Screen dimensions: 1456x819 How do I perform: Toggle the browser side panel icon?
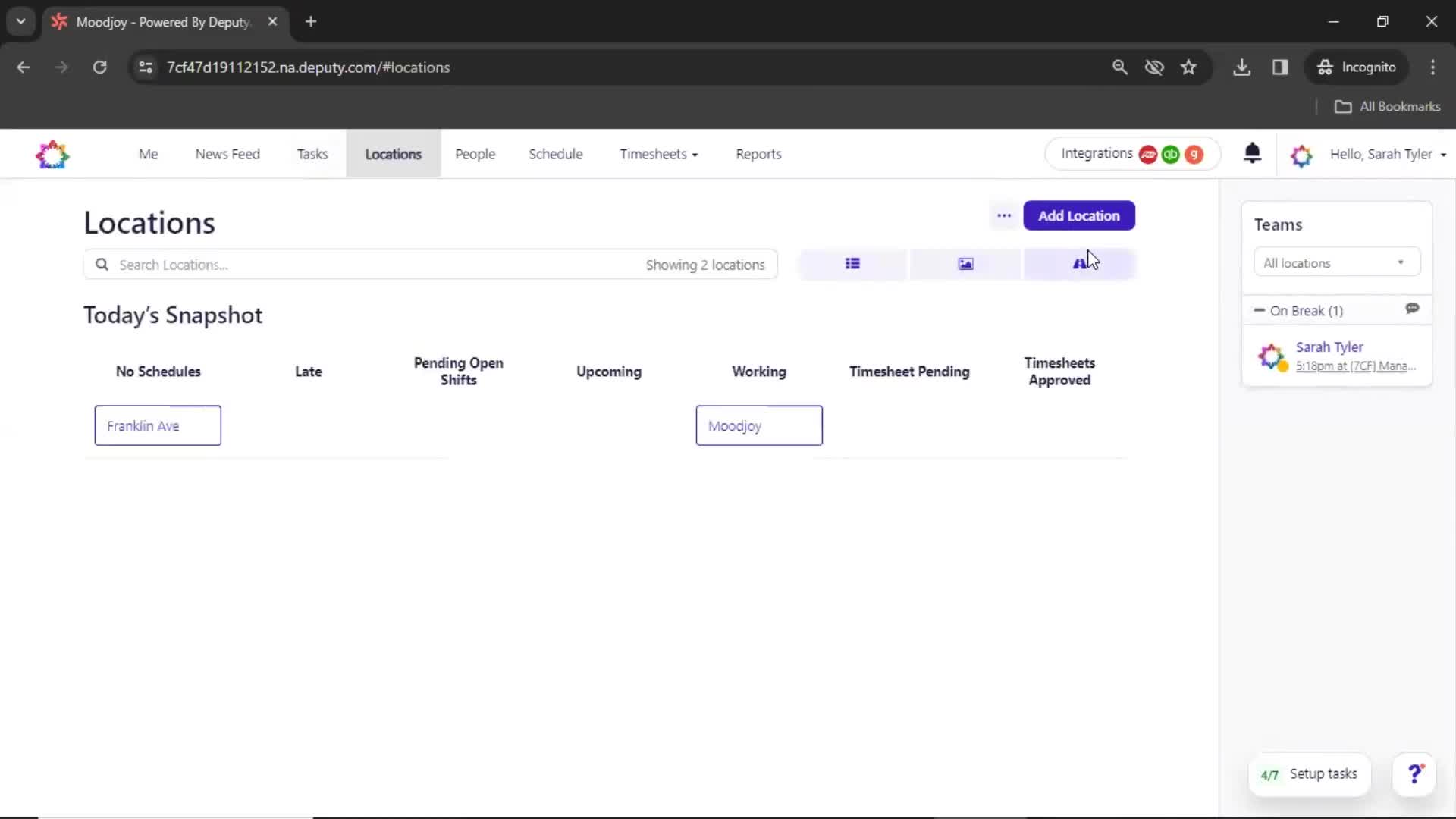pyautogui.click(x=1280, y=67)
